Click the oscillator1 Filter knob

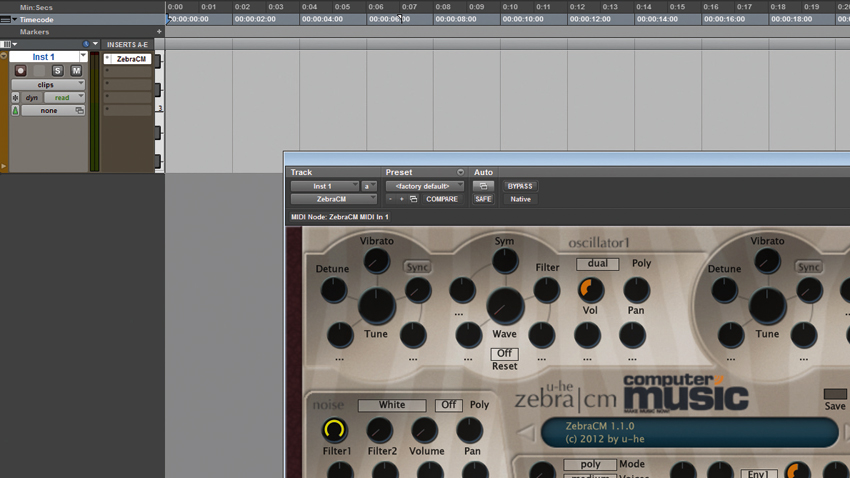[546, 289]
